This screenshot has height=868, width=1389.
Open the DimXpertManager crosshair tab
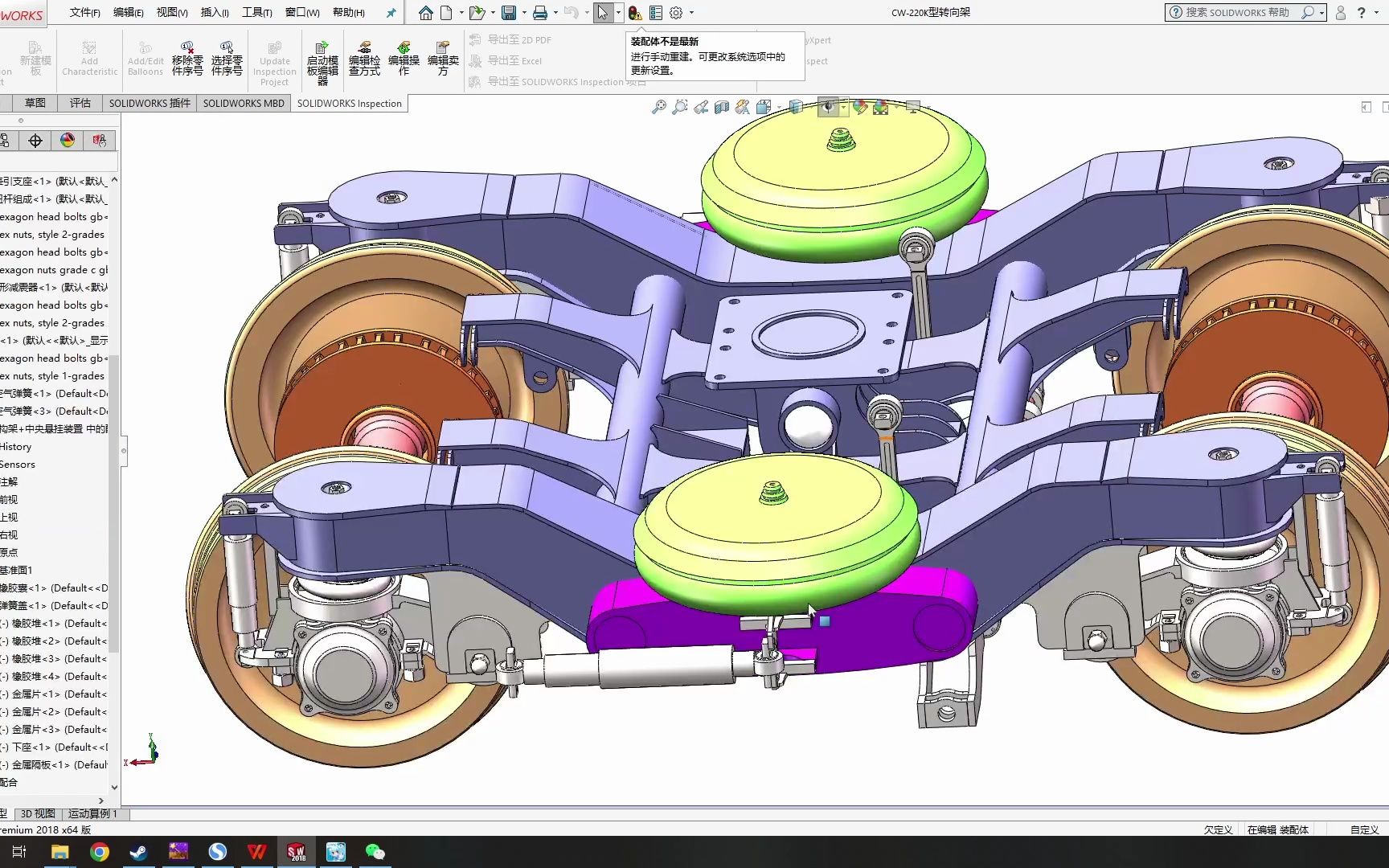(35, 141)
